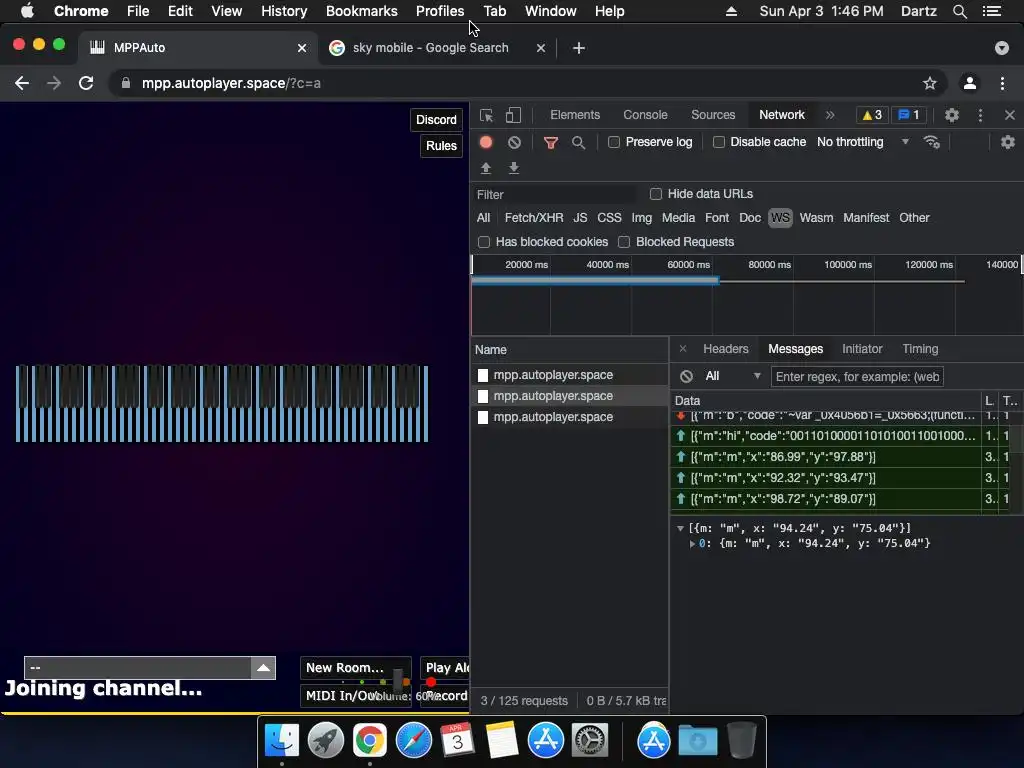The image size is (1024, 768).
Task: Click the DevTools inspect element icon
Action: click(486, 116)
